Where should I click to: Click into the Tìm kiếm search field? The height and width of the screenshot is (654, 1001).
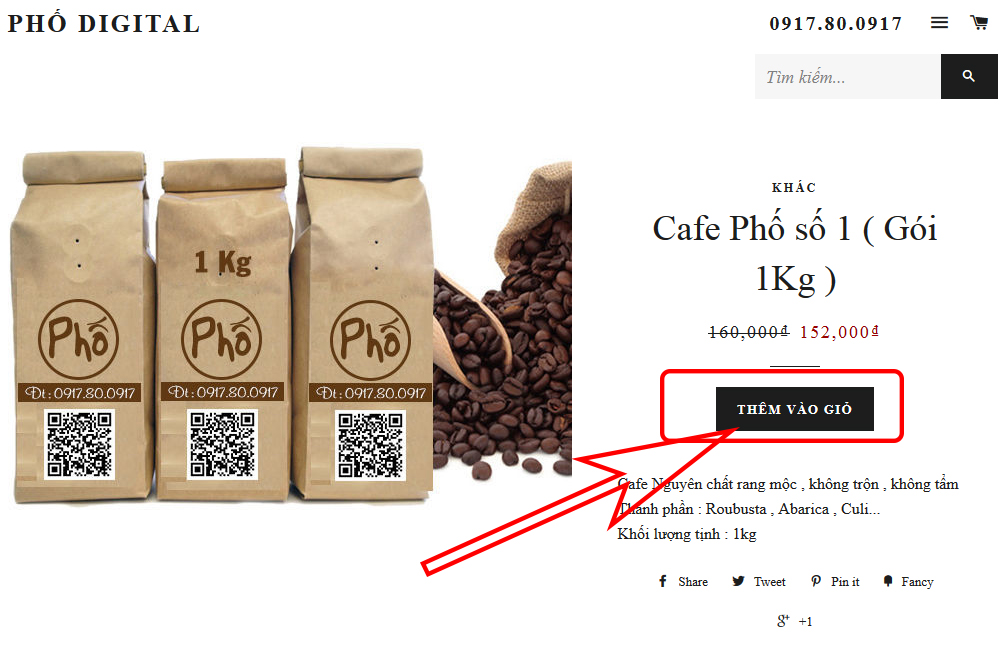pos(848,77)
